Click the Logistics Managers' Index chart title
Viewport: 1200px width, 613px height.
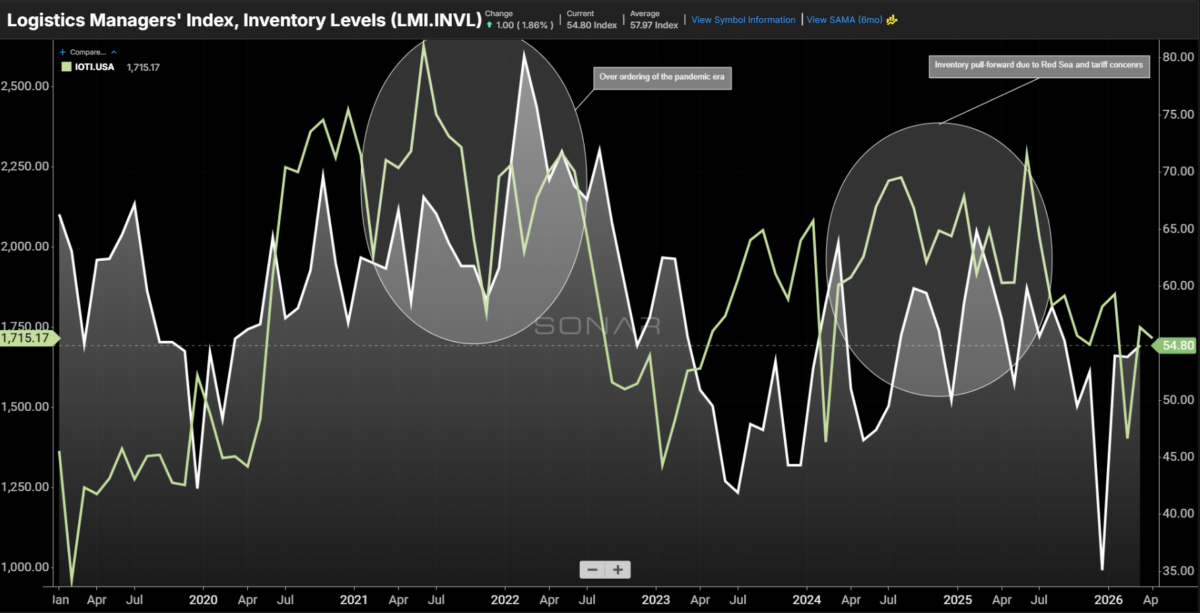pyautogui.click(x=243, y=18)
